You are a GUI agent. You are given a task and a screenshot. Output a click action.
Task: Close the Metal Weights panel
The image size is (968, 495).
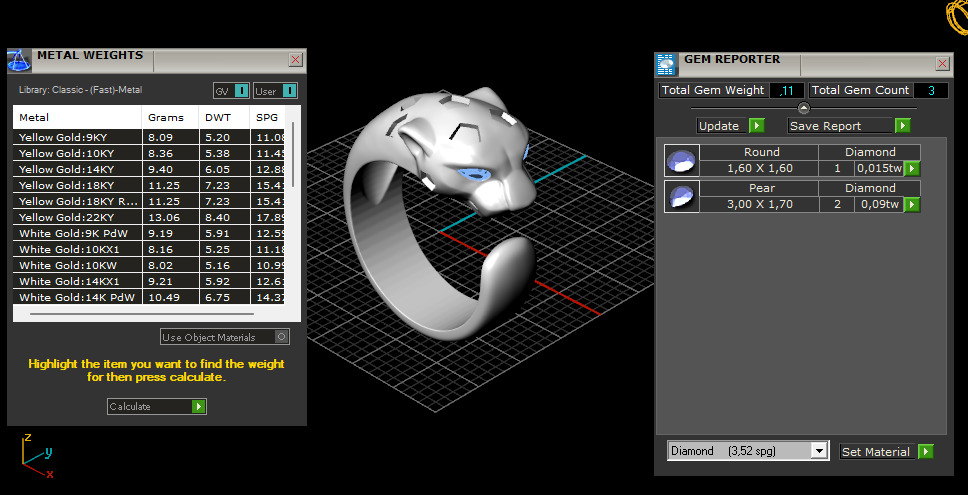coord(295,59)
